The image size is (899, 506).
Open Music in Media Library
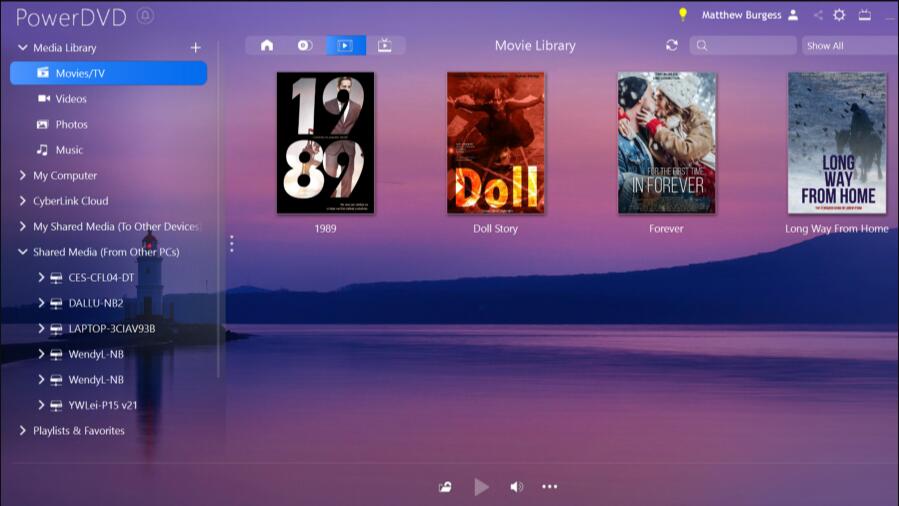click(x=69, y=150)
